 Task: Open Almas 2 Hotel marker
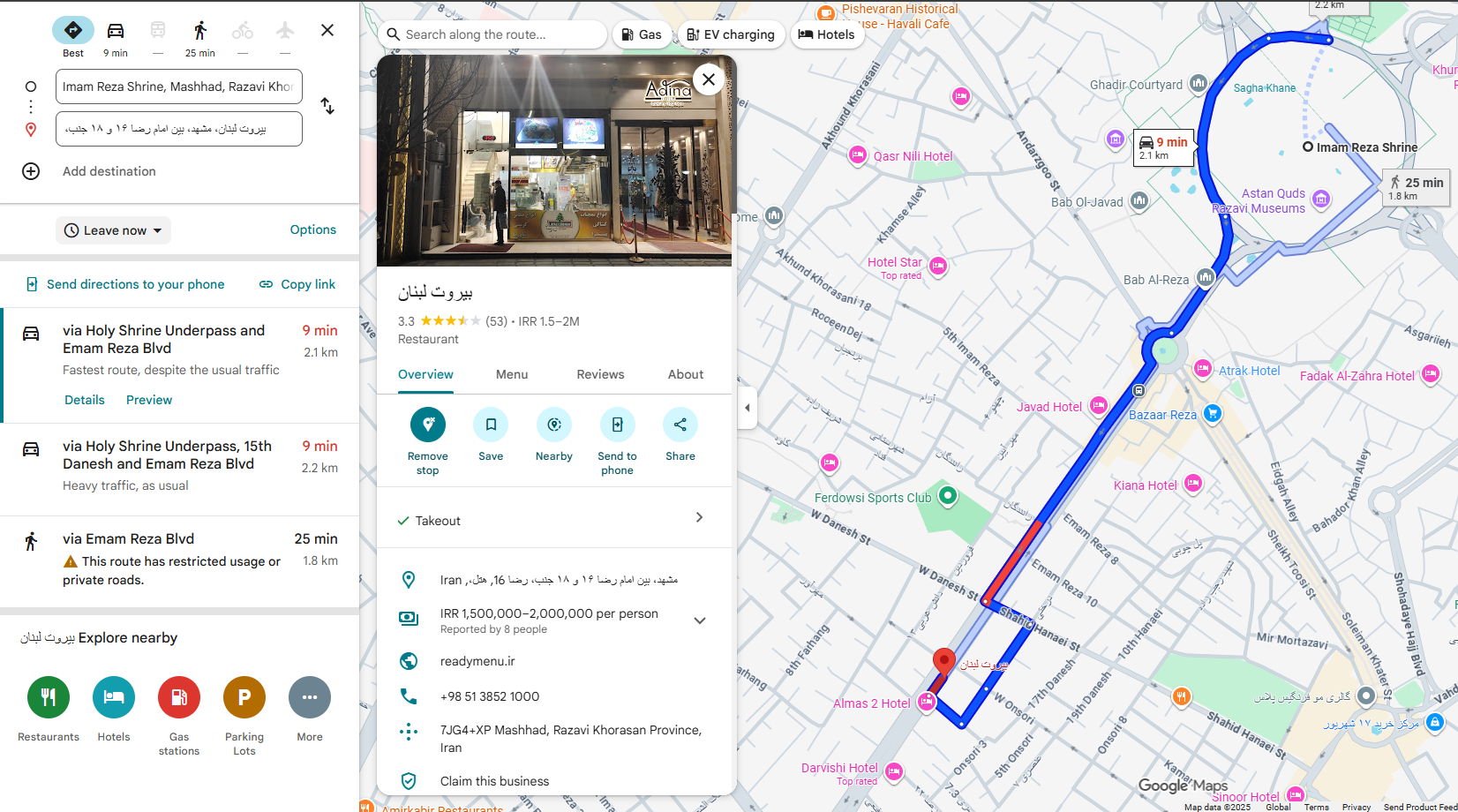click(x=927, y=703)
